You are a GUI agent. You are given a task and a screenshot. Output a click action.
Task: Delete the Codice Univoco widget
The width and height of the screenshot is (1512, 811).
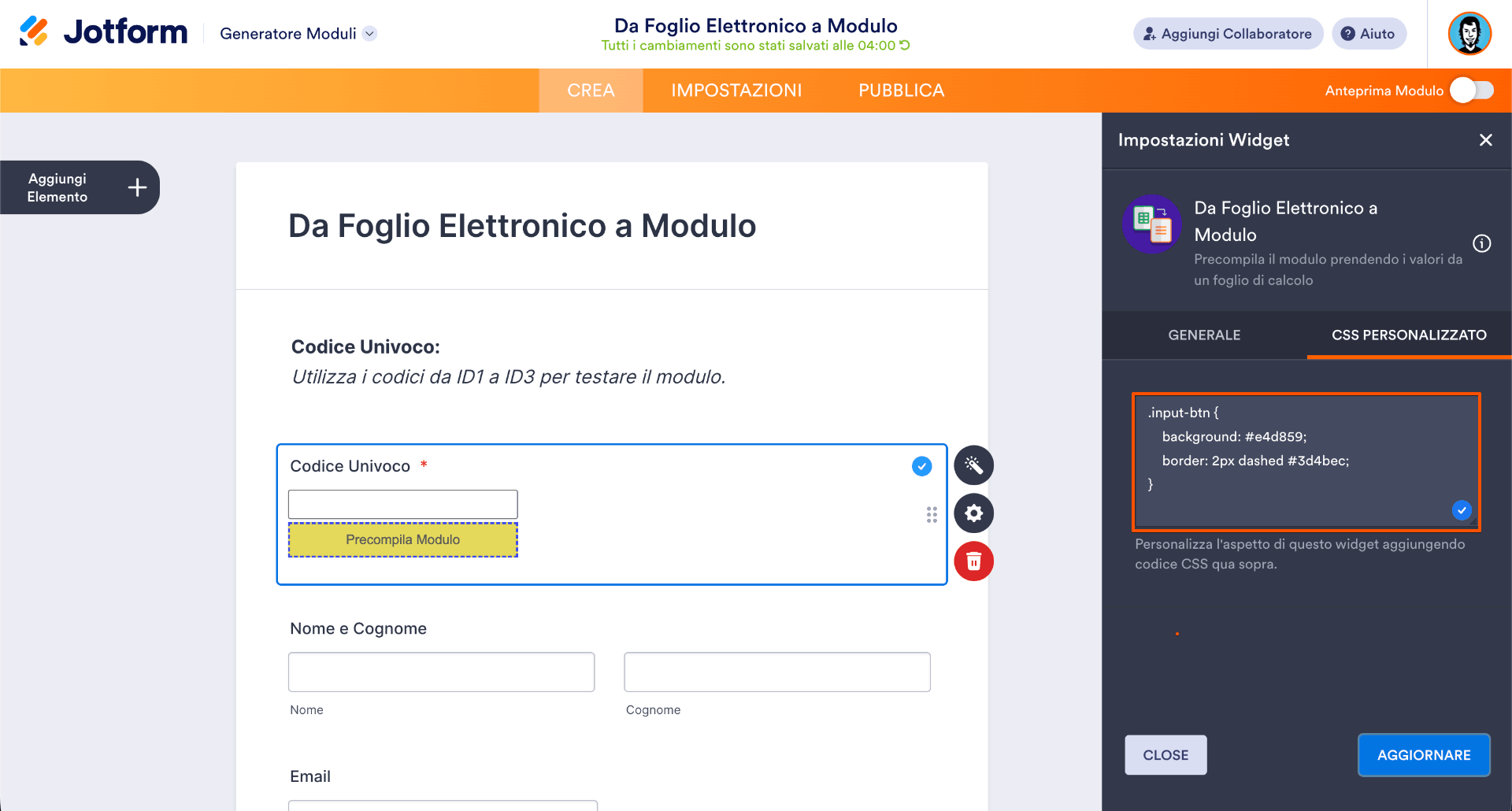(973, 561)
